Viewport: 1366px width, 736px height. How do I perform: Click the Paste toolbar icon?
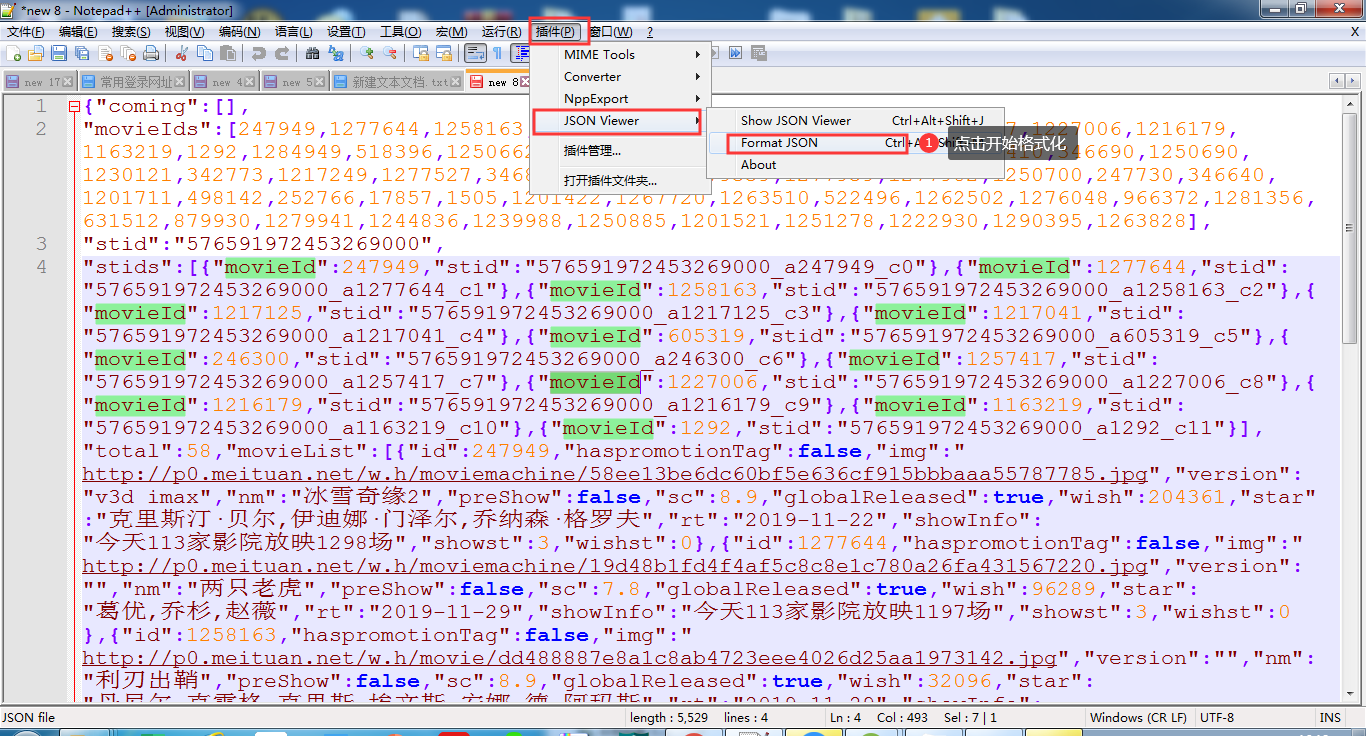click(227, 53)
